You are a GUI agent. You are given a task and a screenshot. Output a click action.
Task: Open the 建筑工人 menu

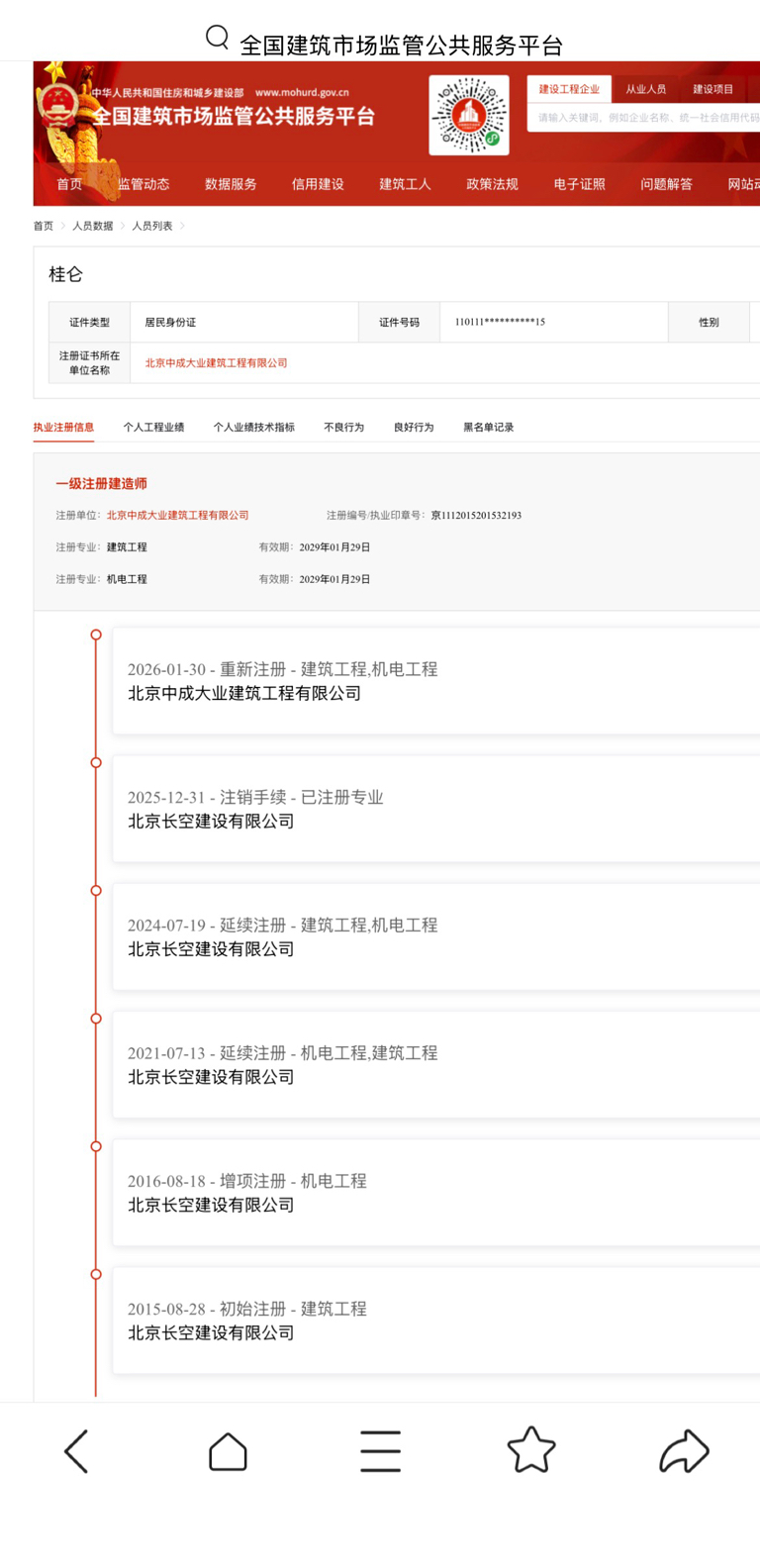(405, 184)
